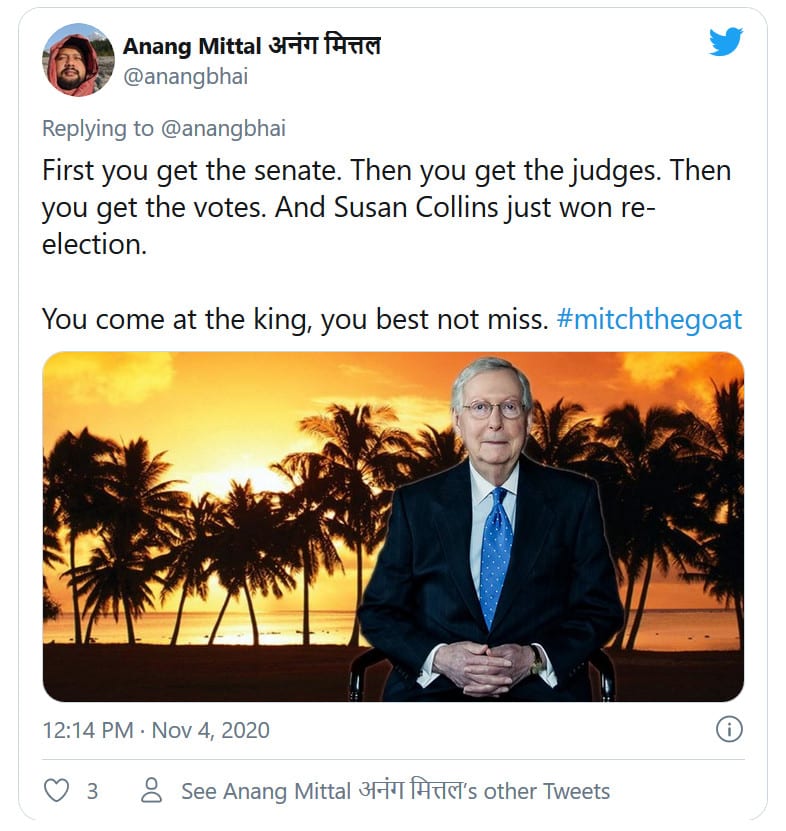
Task: Click the 'Replying to' label text
Action: [98, 129]
